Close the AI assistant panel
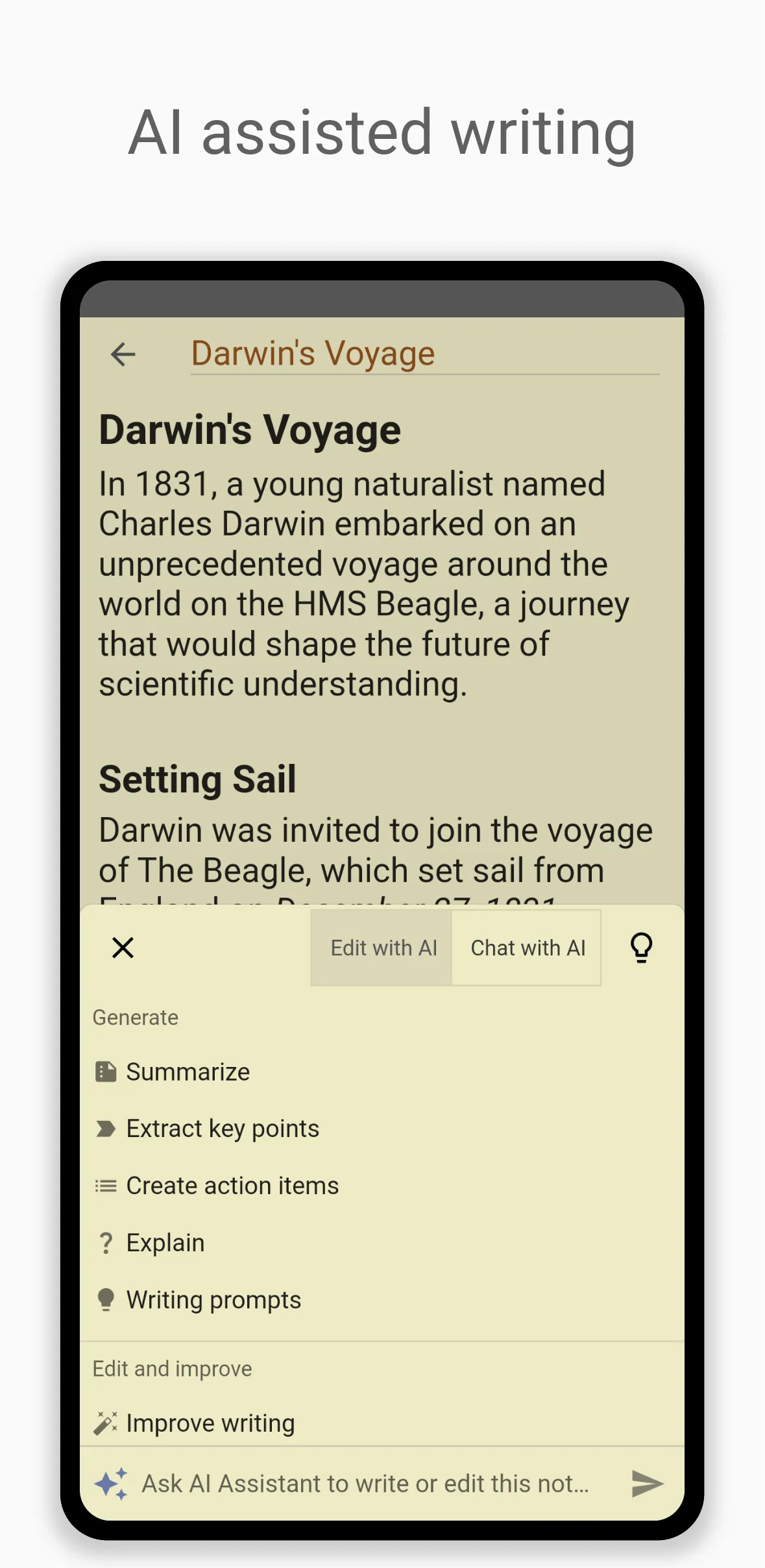Viewport: 765px width, 1568px height. point(123,948)
